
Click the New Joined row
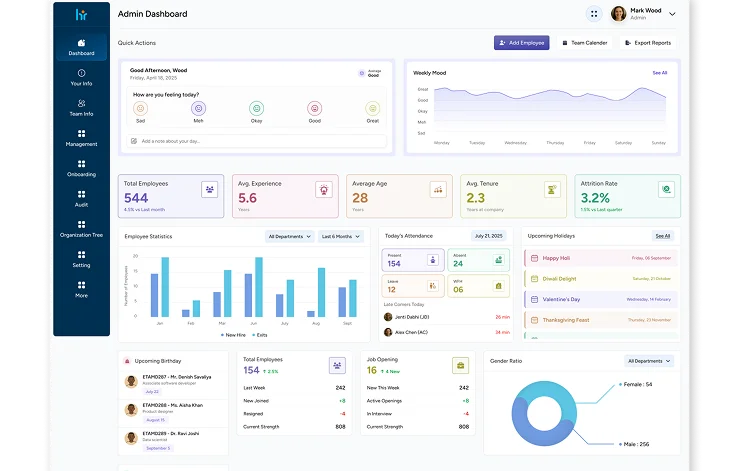pos(294,401)
